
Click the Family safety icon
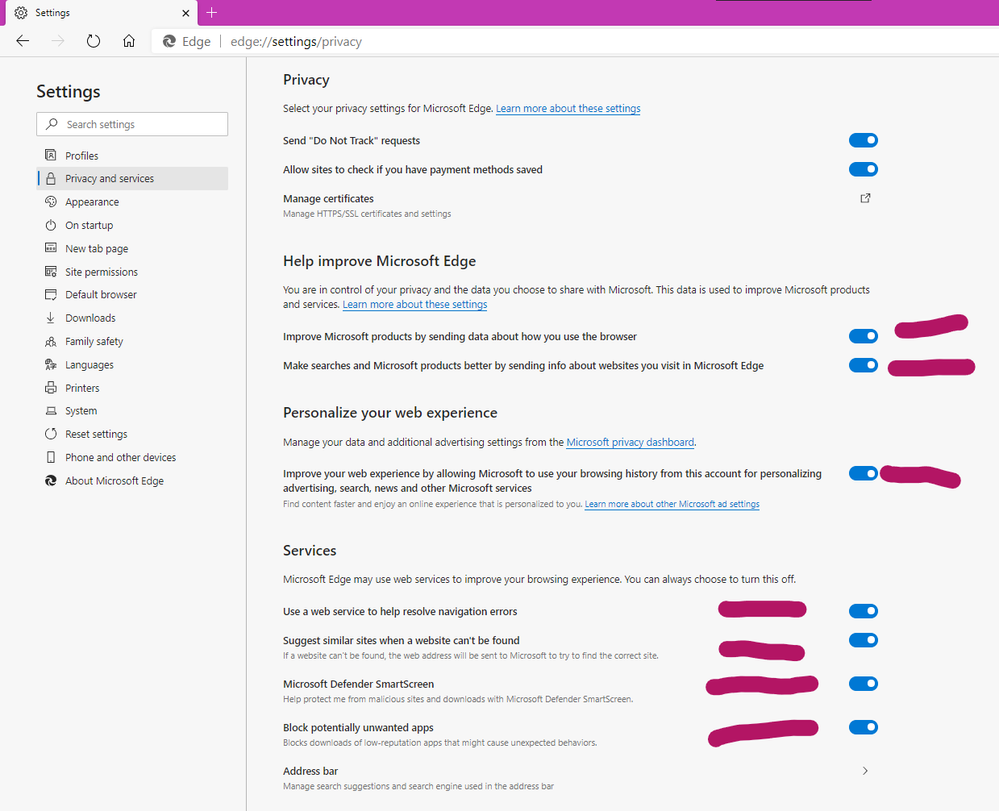click(x=50, y=341)
